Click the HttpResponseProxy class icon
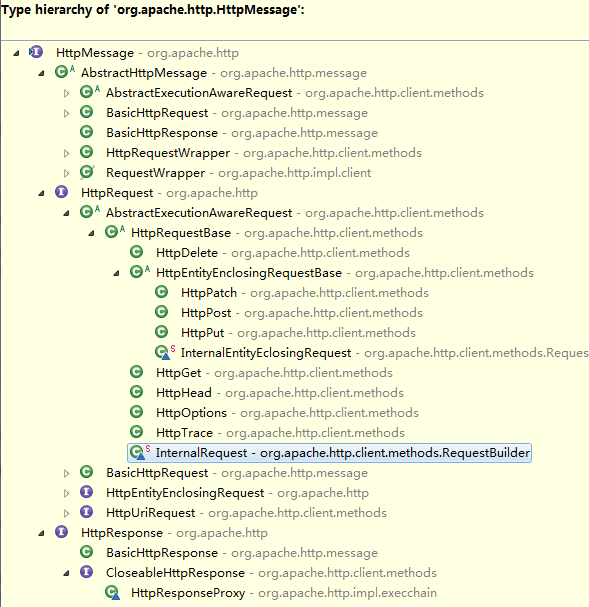Image resolution: width=589 pixels, height=607 pixels. pyautogui.click(x=113, y=593)
